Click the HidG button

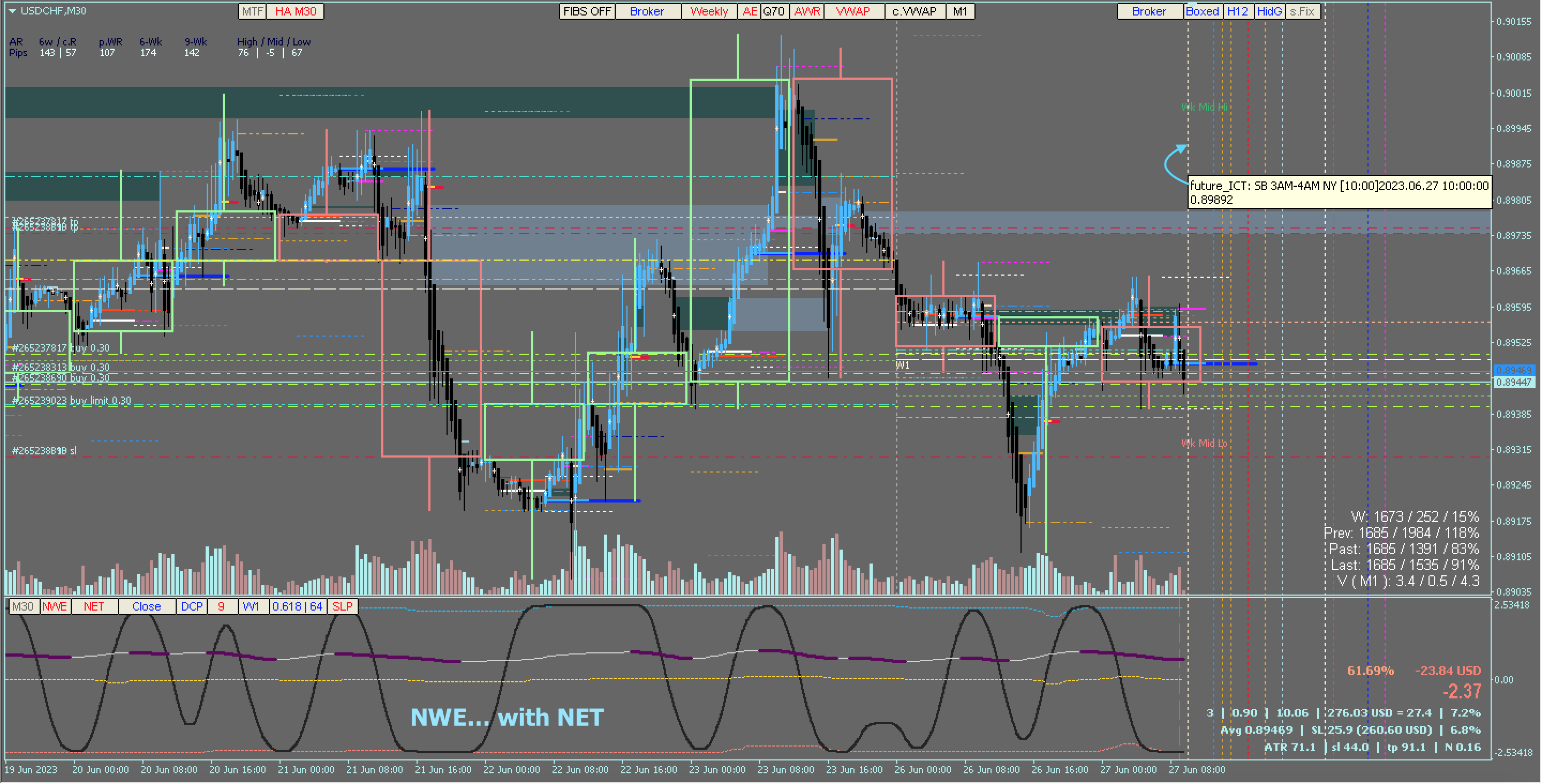(1269, 11)
